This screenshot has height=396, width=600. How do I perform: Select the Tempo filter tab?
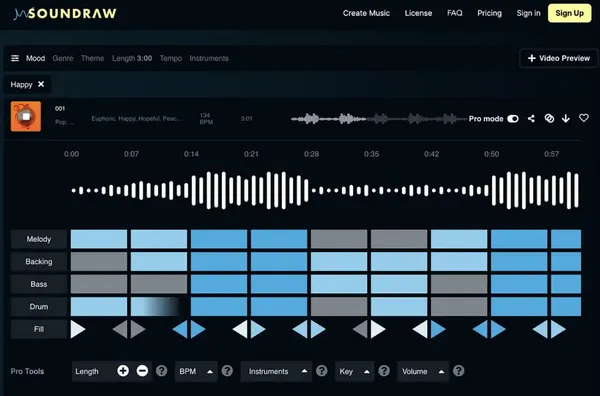coord(171,58)
